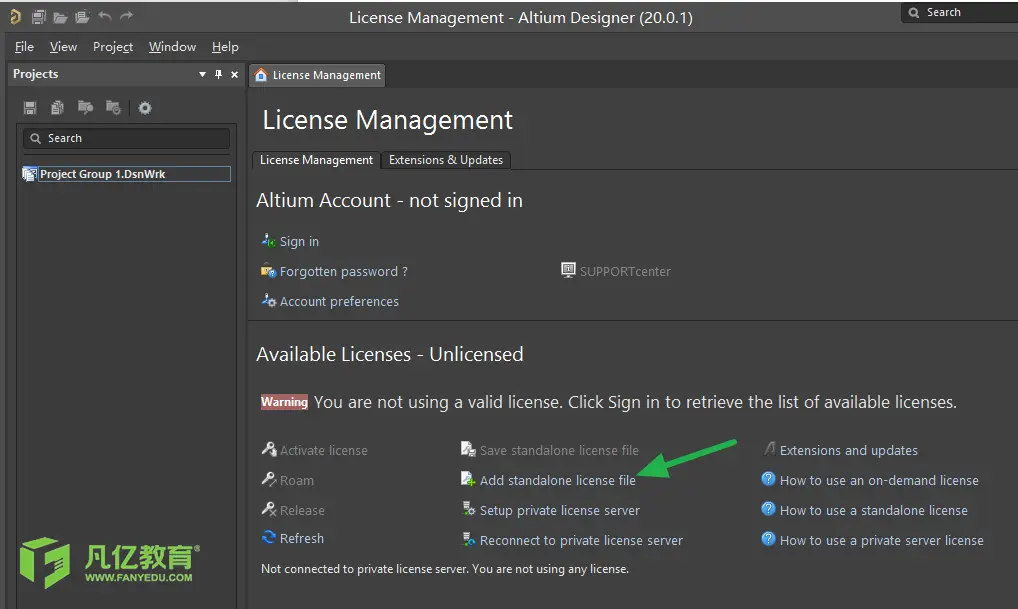Open Account preferences

click(339, 301)
